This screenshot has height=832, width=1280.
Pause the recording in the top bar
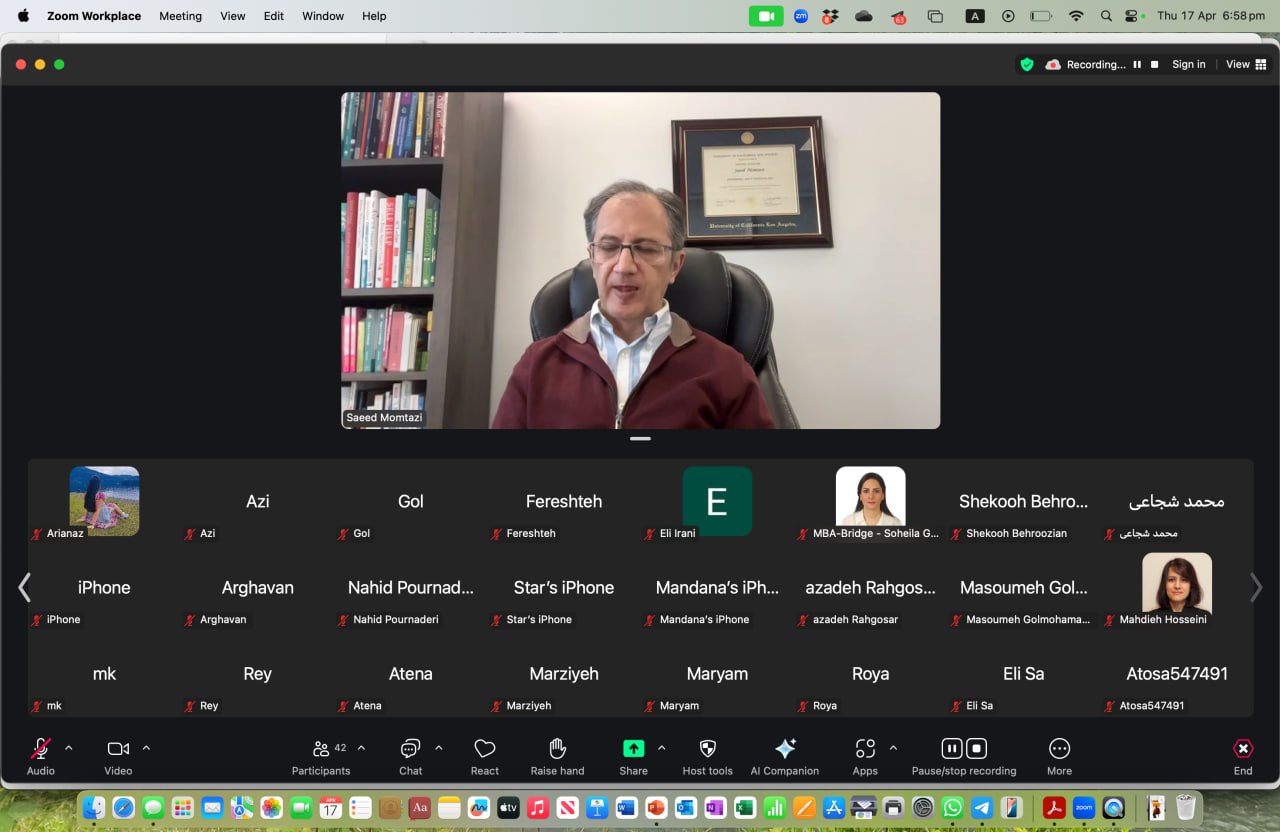pos(1137,64)
